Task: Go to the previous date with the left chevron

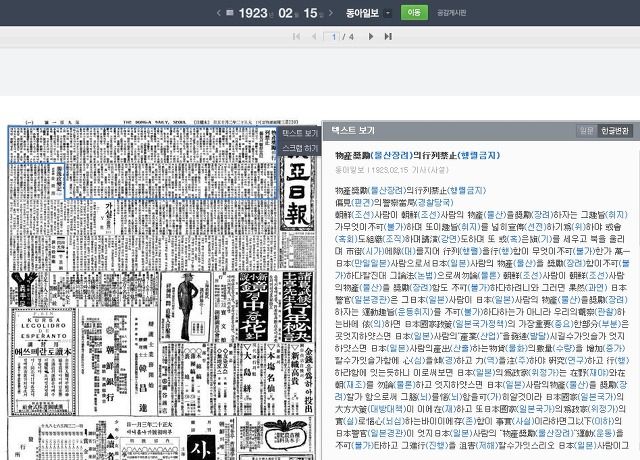Action: pyautogui.click(x=218, y=13)
